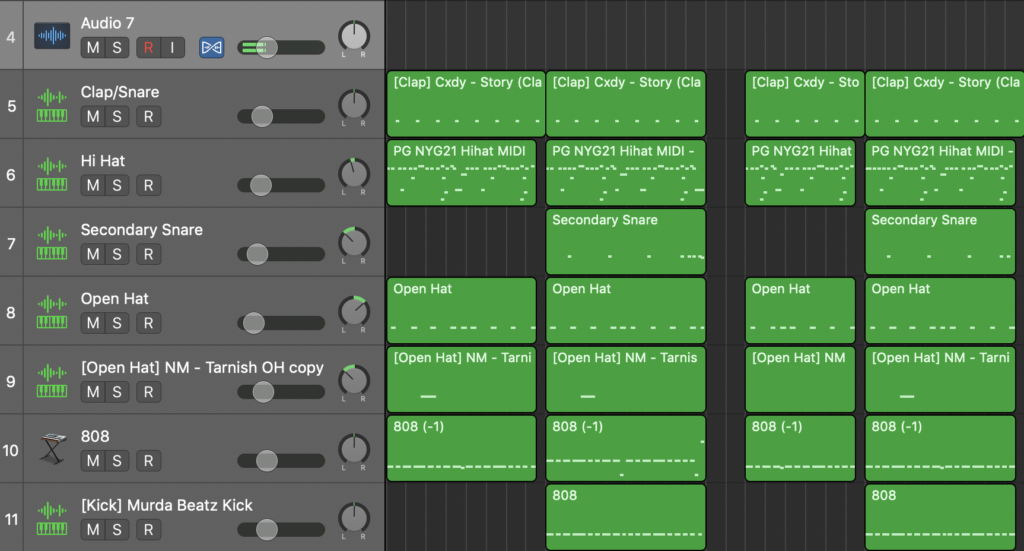Toggle the blue freeze/crossfade icon on Audio 7
Viewport: 1024px width, 551px height.
[x=212, y=48]
